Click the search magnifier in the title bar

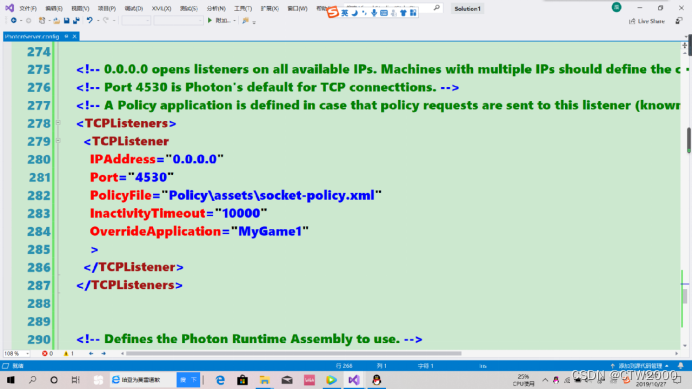pos(437,8)
